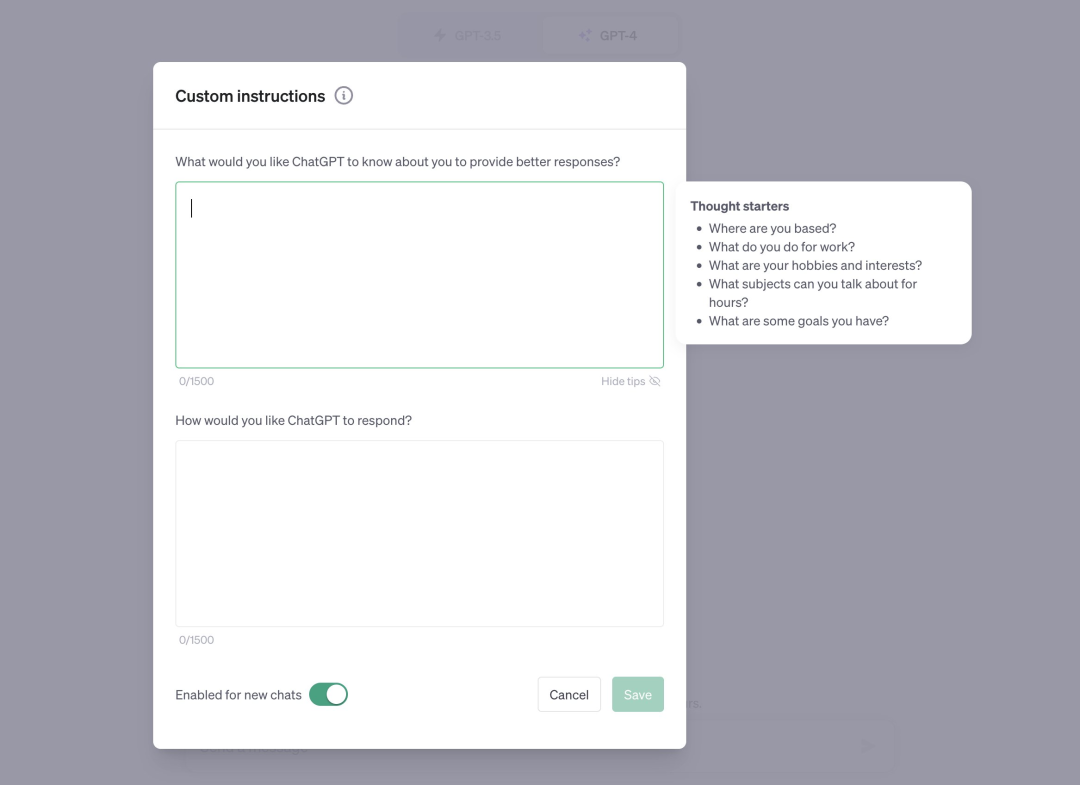This screenshot has height=785, width=1080.
Task: Click the crossed-out eye icon next to Hide tips
Action: 655,381
